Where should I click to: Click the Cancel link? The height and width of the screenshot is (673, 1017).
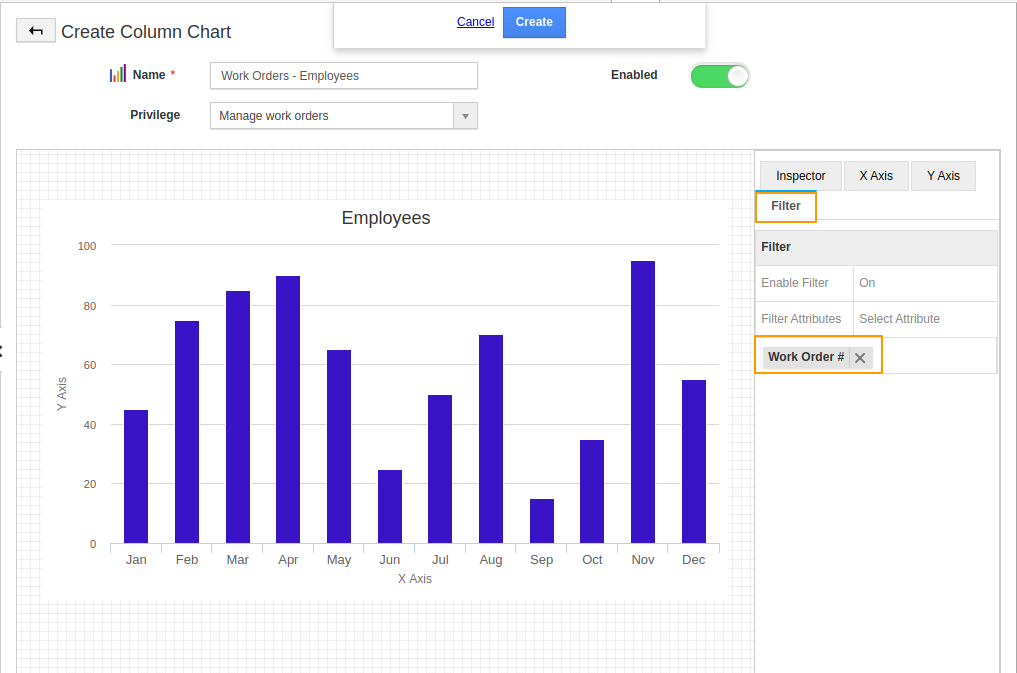point(475,22)
